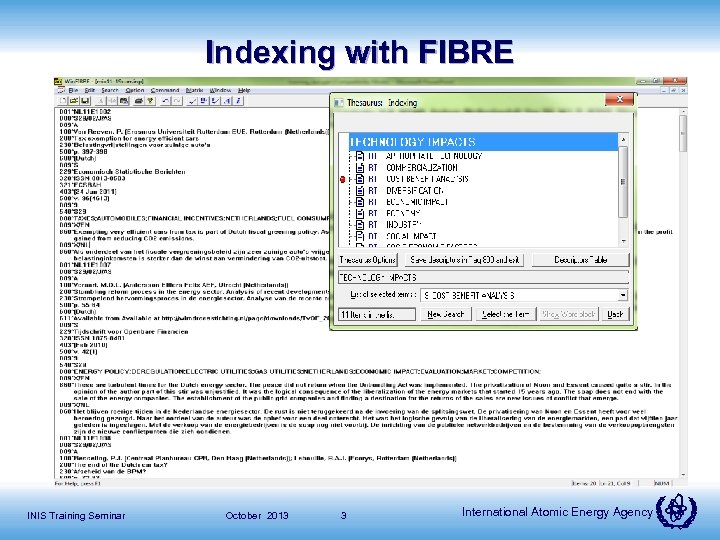This screenshot has height=540, width=720.
Task: Click the NUM status bar indicator
Action: (x=662, y=484)
